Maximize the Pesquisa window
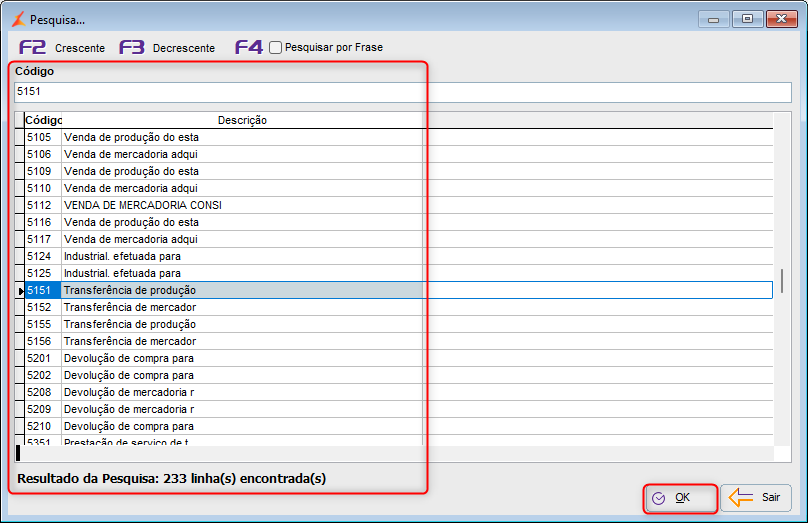This screenshot has height=523, width=808. (x=748, y=19)
